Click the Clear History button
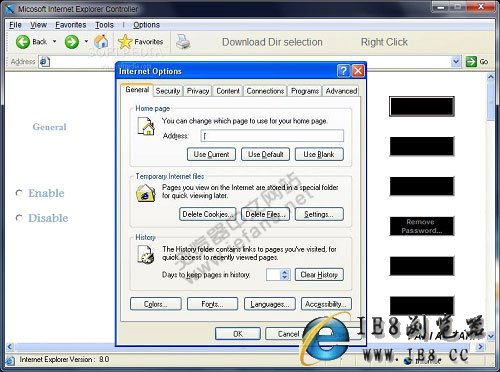The height and width of the screenshot is (372, 500). pyautogui.click(x=319, y=275)
